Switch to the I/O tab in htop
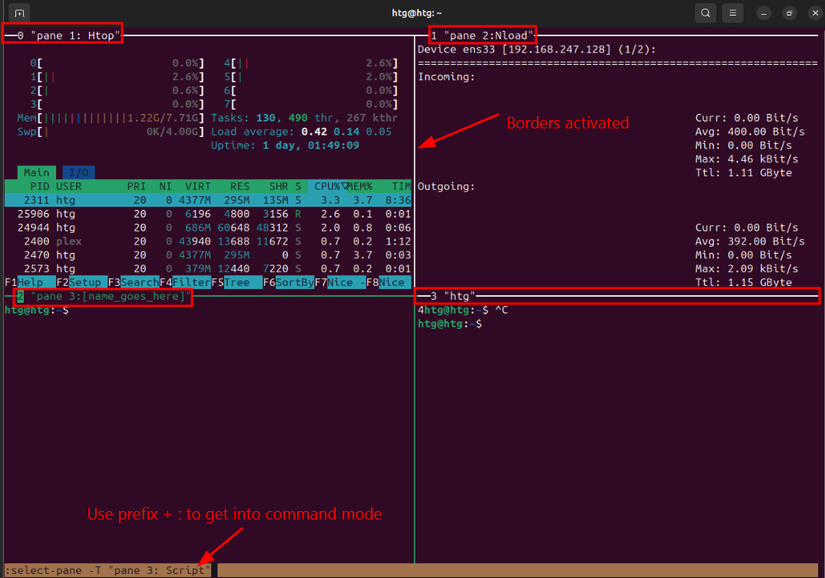The height and width of the screenshot is (578, 825). click(77, 172)
